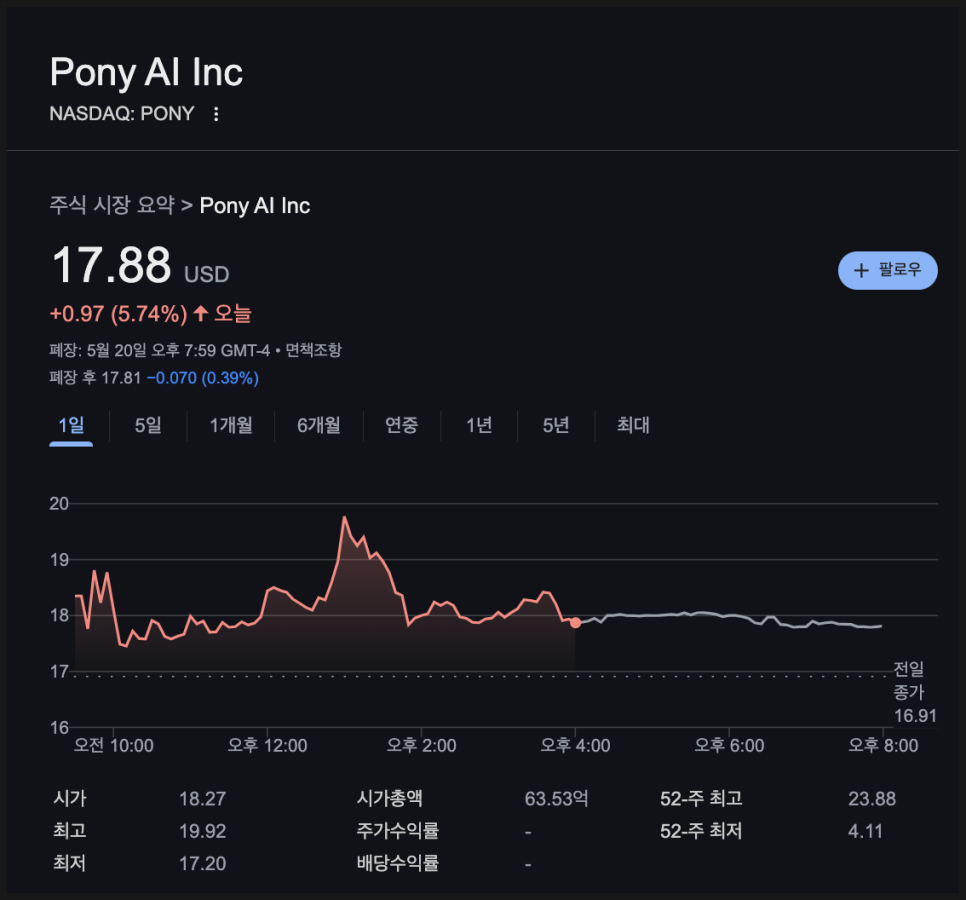The height and width of the screenshot is (900, 966).
Task: Click the Pony AI Inc title heading
Action: (x=146, y=72)
